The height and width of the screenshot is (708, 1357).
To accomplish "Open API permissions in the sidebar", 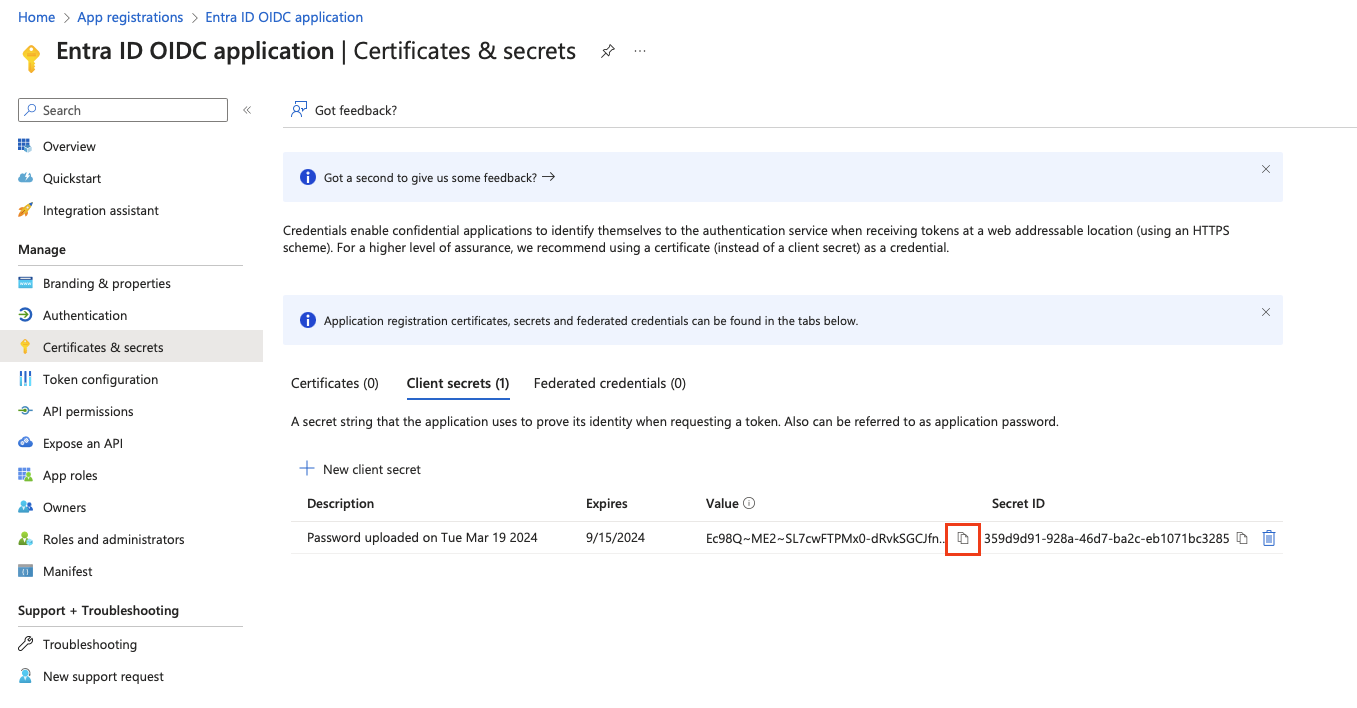I will click(x=88, y=411).
